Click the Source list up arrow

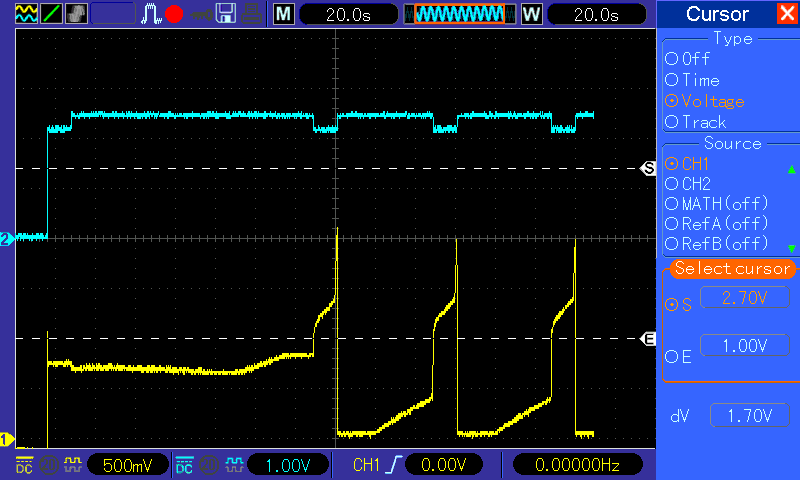pos(791,169)
